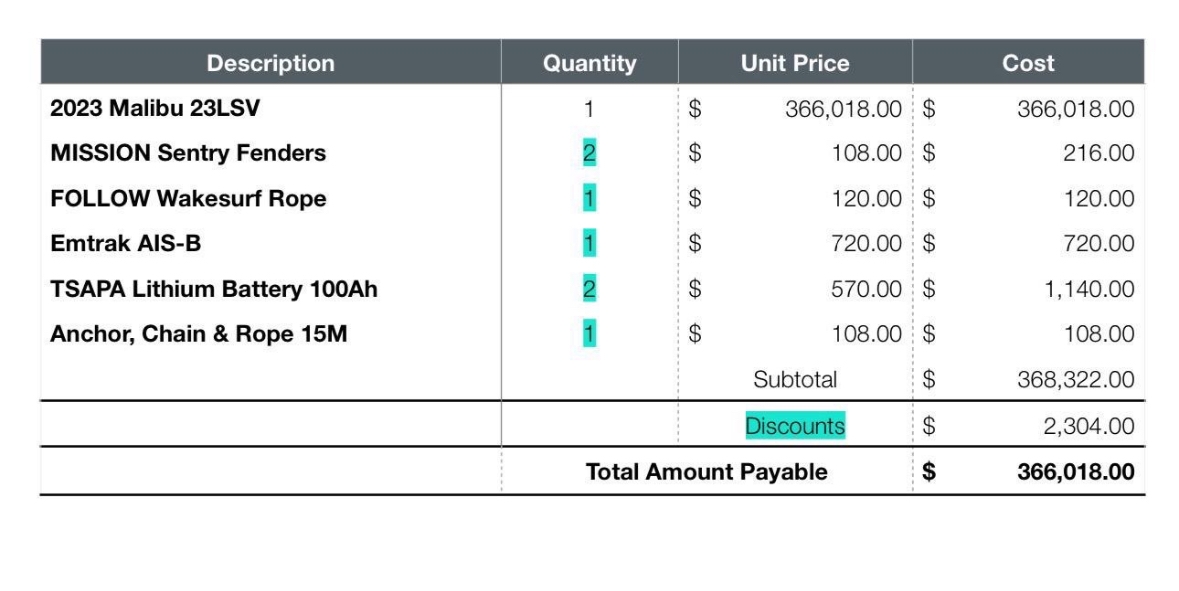
Task: Click the Discounts amount 2,304.00
Action: (x=1088, y=426)
